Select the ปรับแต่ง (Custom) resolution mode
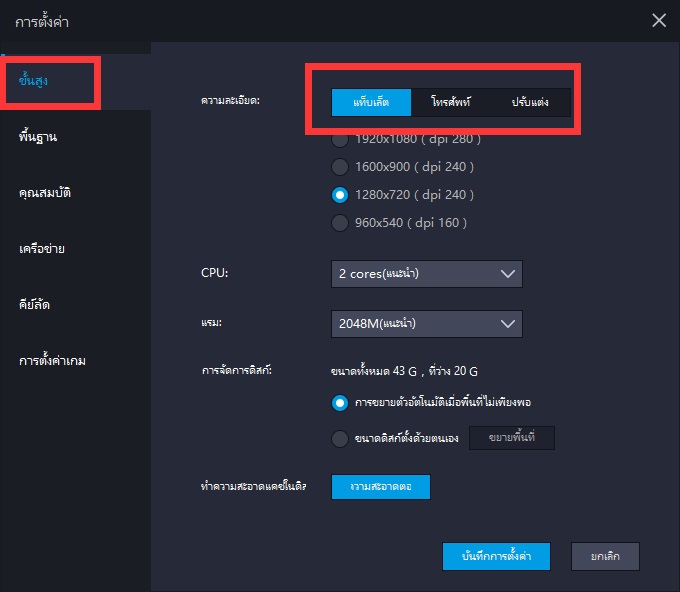 (x=530, y=102)
